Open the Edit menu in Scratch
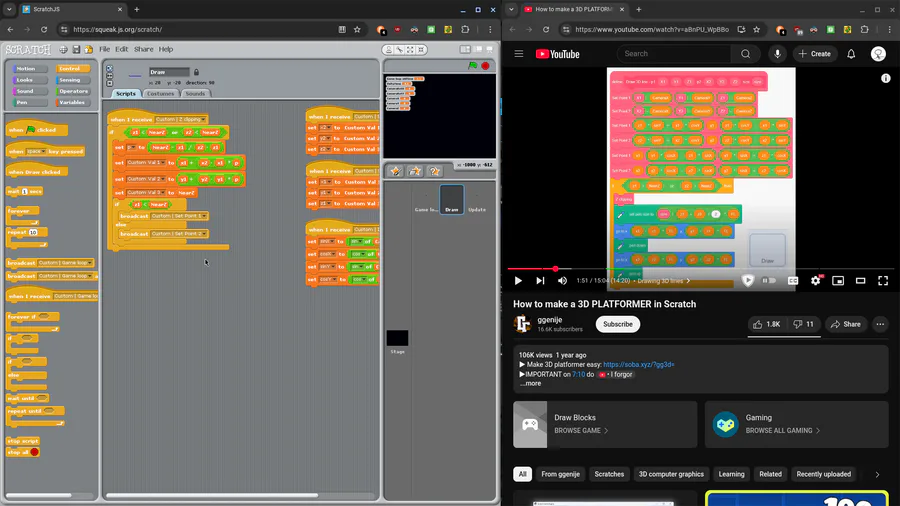Screen dimensions: 900x506 point(122,49)
